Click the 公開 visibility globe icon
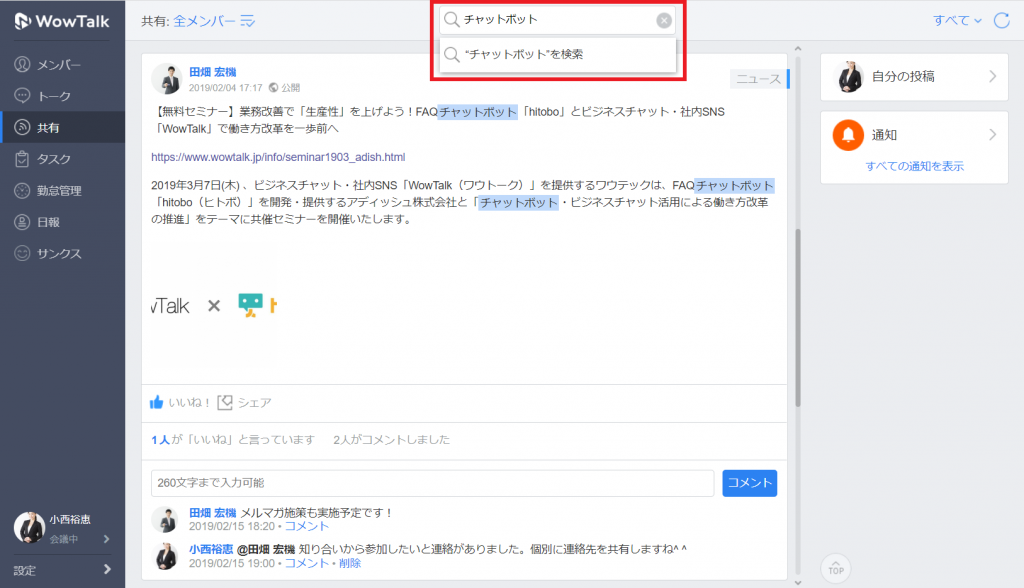This screenshot has width=1024, height=588. [x=274, y=88]
